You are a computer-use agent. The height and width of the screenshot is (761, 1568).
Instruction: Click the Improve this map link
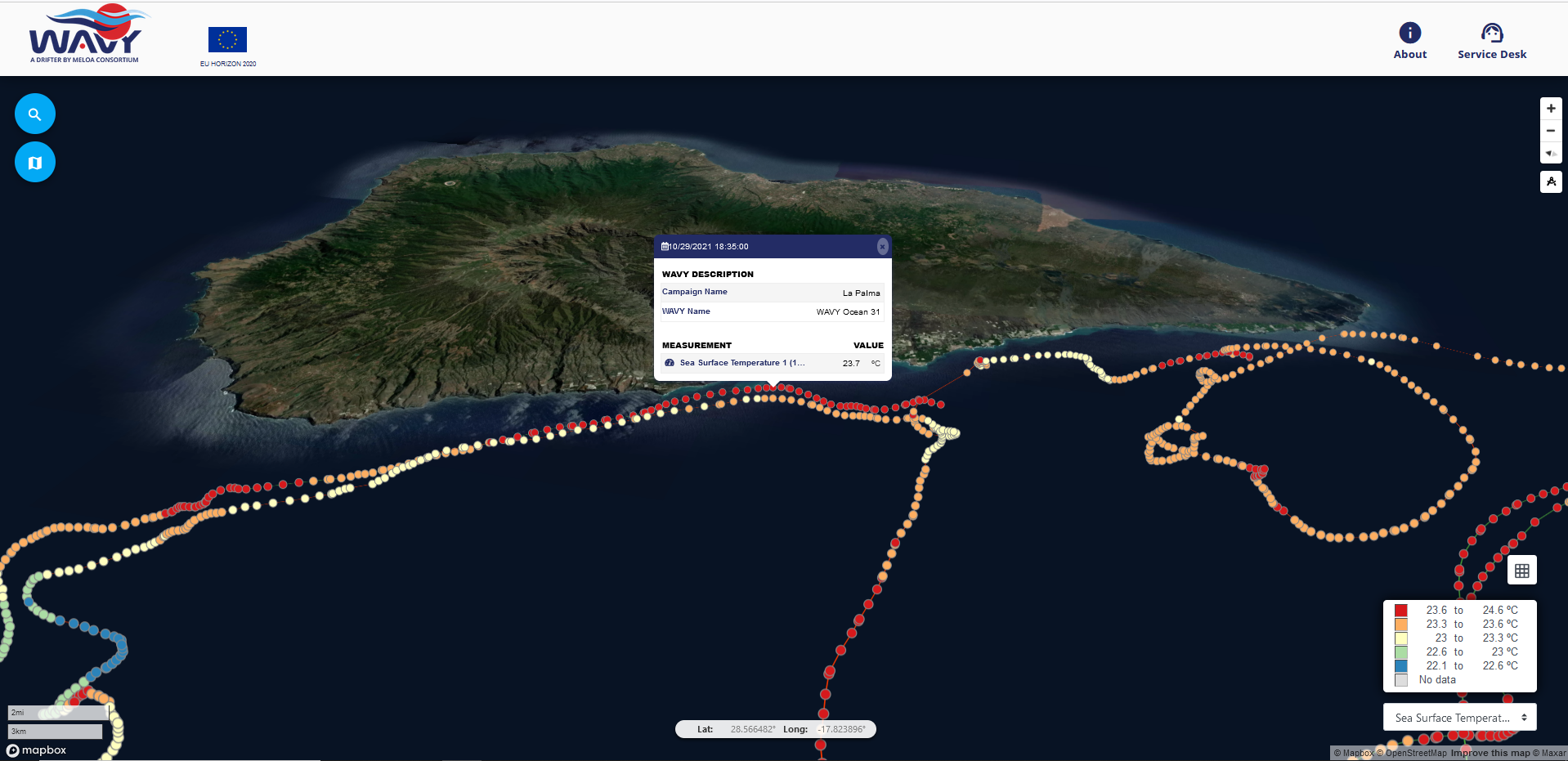coord(1490,753)
